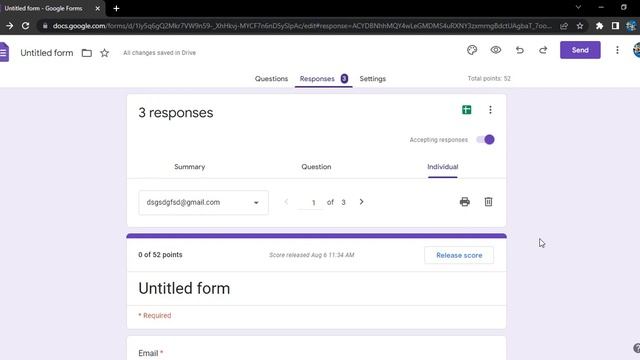The image size is (640, 360).
Task: Open the customize theme palette
Action: click(x=472, y=50)
